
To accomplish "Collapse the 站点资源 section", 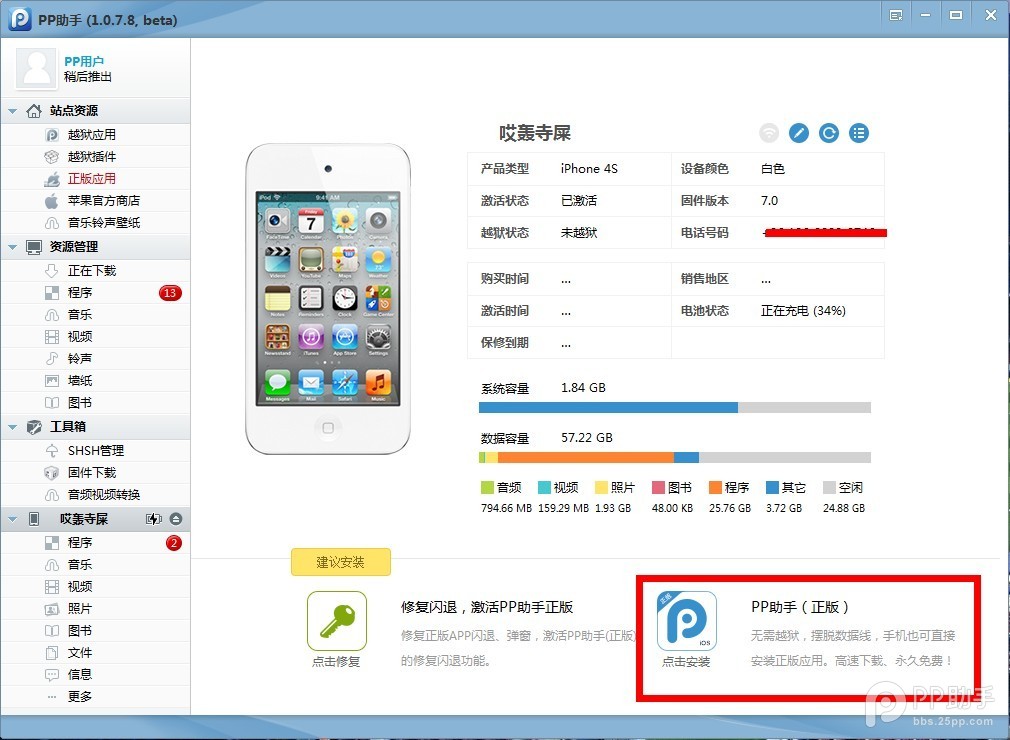I will click(x=12, y=111).
